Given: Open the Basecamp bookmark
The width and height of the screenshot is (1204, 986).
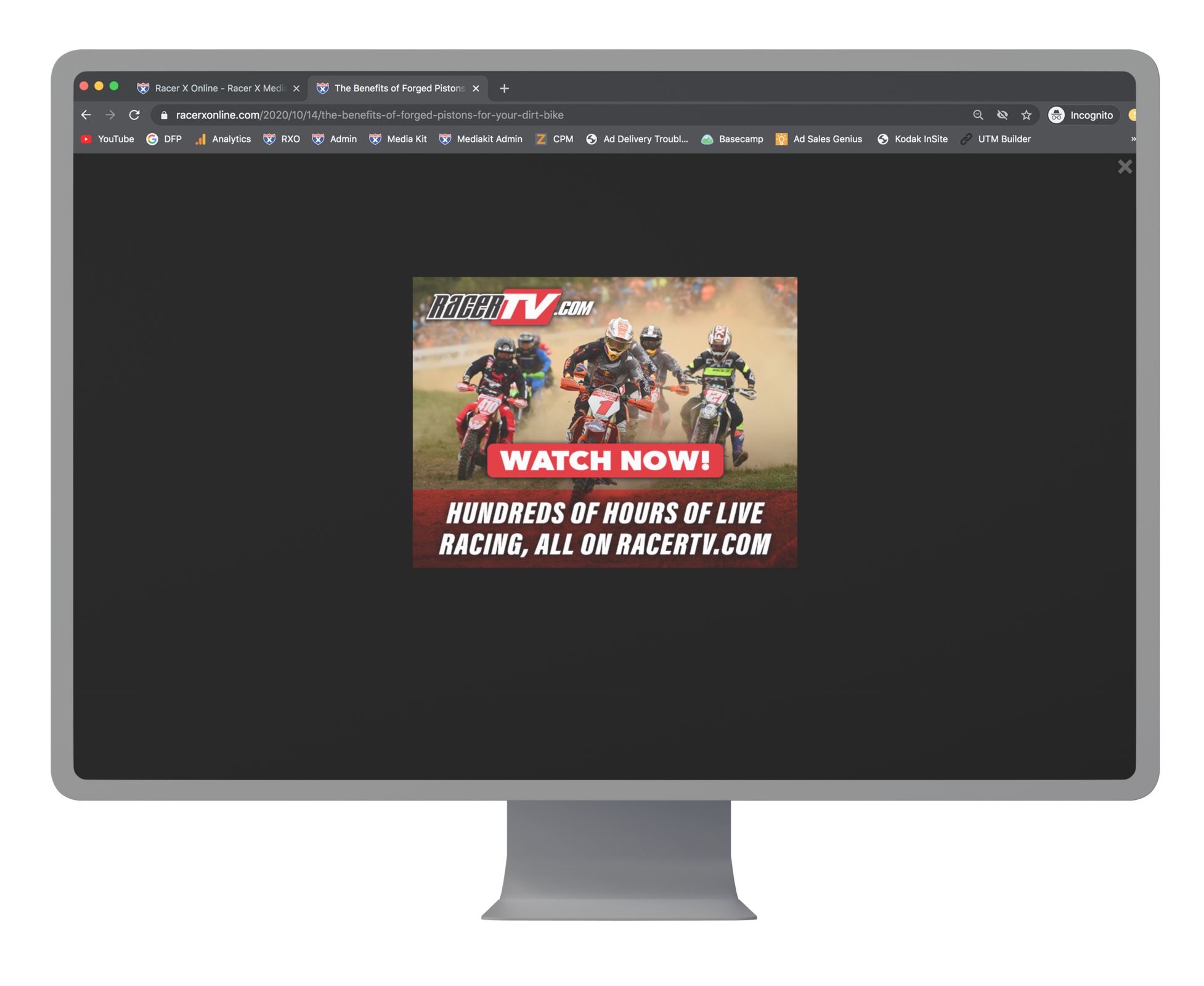Looking at the screenshot, I should coord(732,139).
